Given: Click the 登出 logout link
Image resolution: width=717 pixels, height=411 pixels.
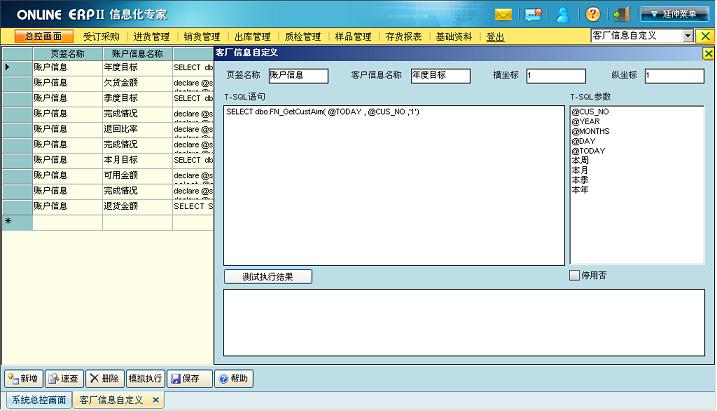Looking at the screenshot, I should [495, 36].
